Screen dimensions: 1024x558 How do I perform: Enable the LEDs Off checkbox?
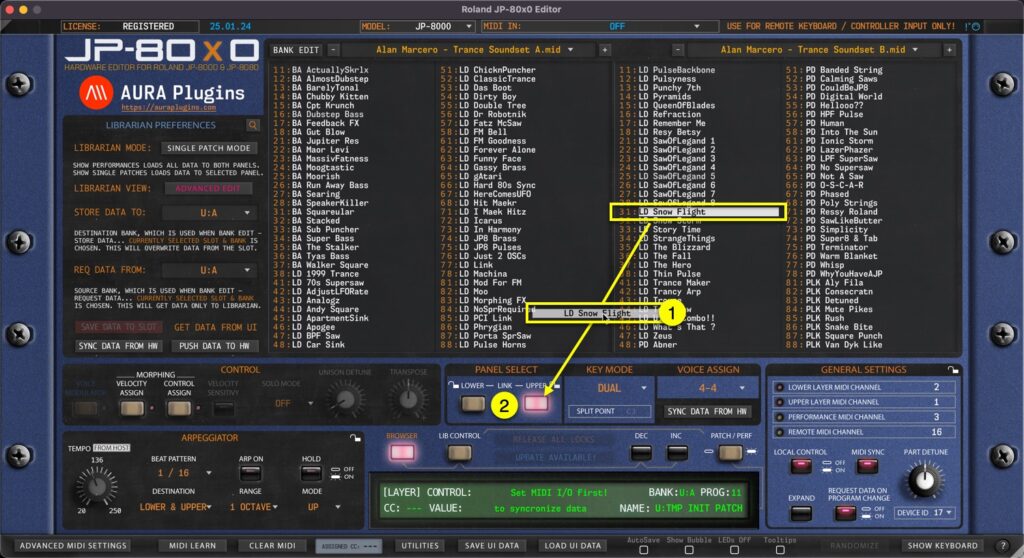coord(735,550)
